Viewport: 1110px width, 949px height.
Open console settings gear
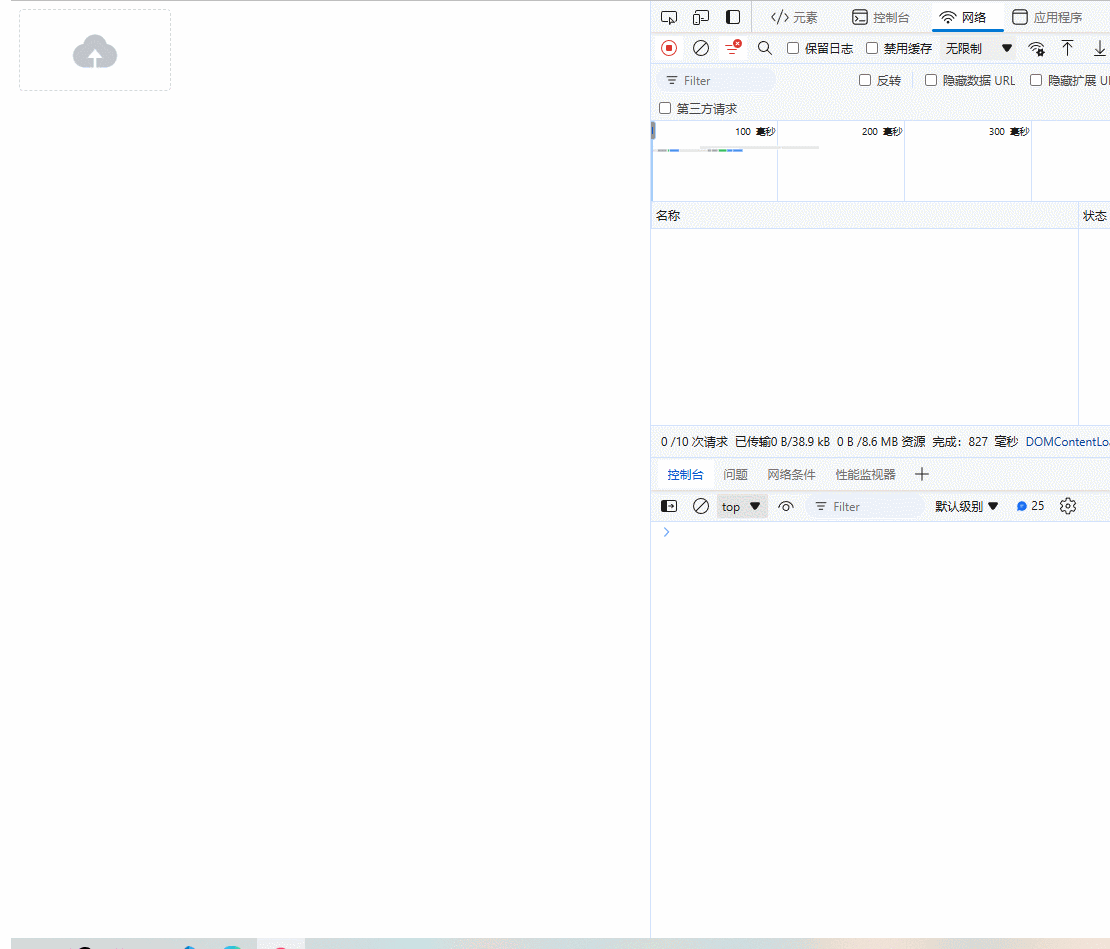[x=1068, y=506]
